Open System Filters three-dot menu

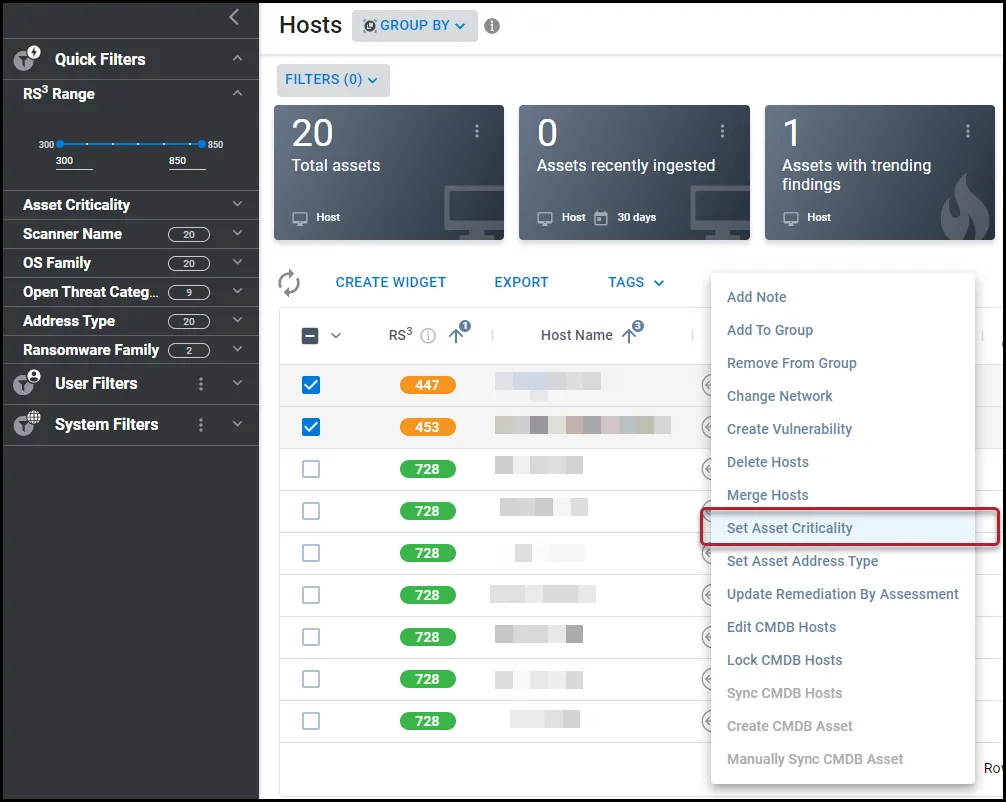click(201, 425)
